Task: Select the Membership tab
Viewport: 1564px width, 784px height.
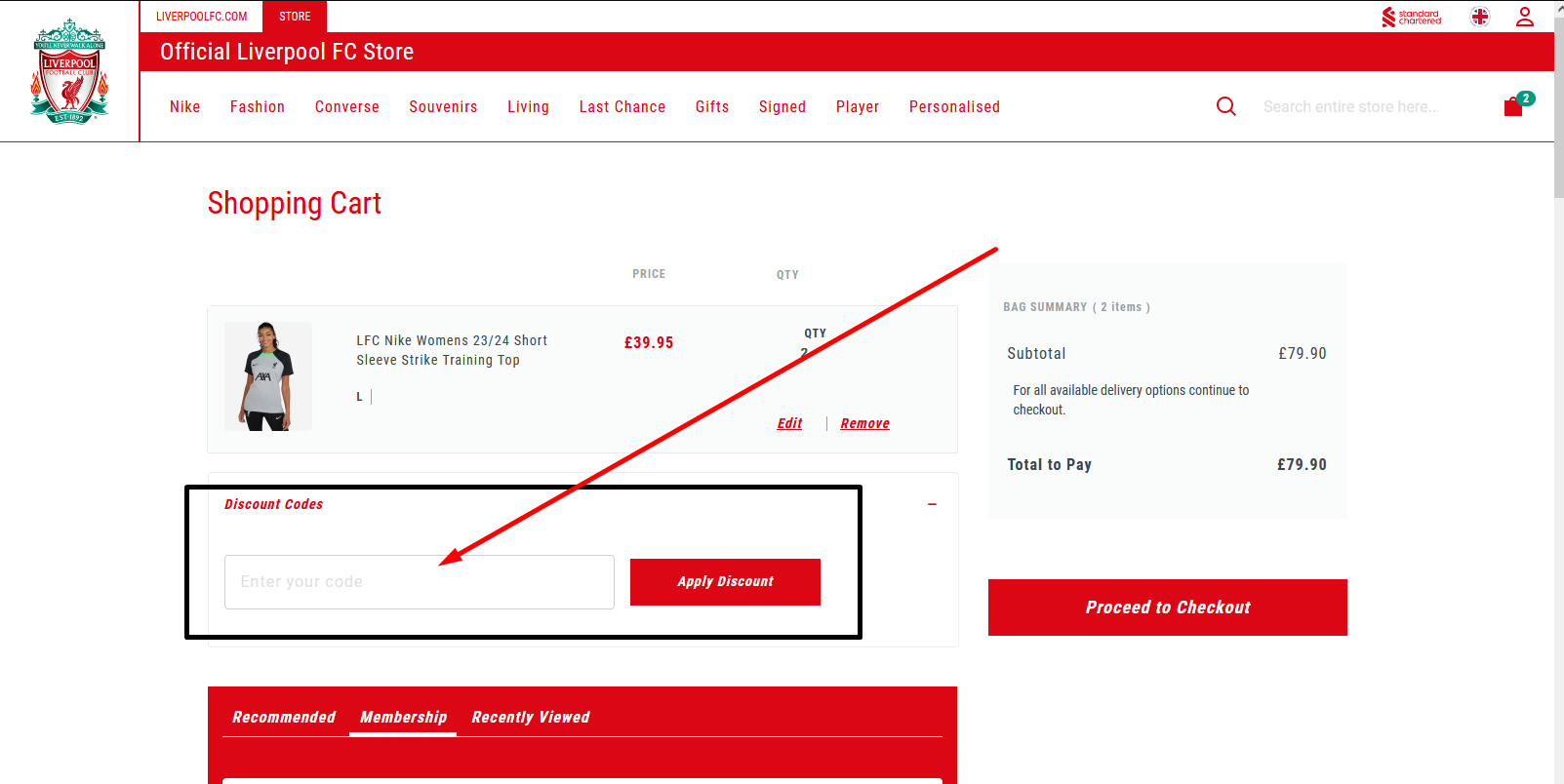Action: (403, 717)
